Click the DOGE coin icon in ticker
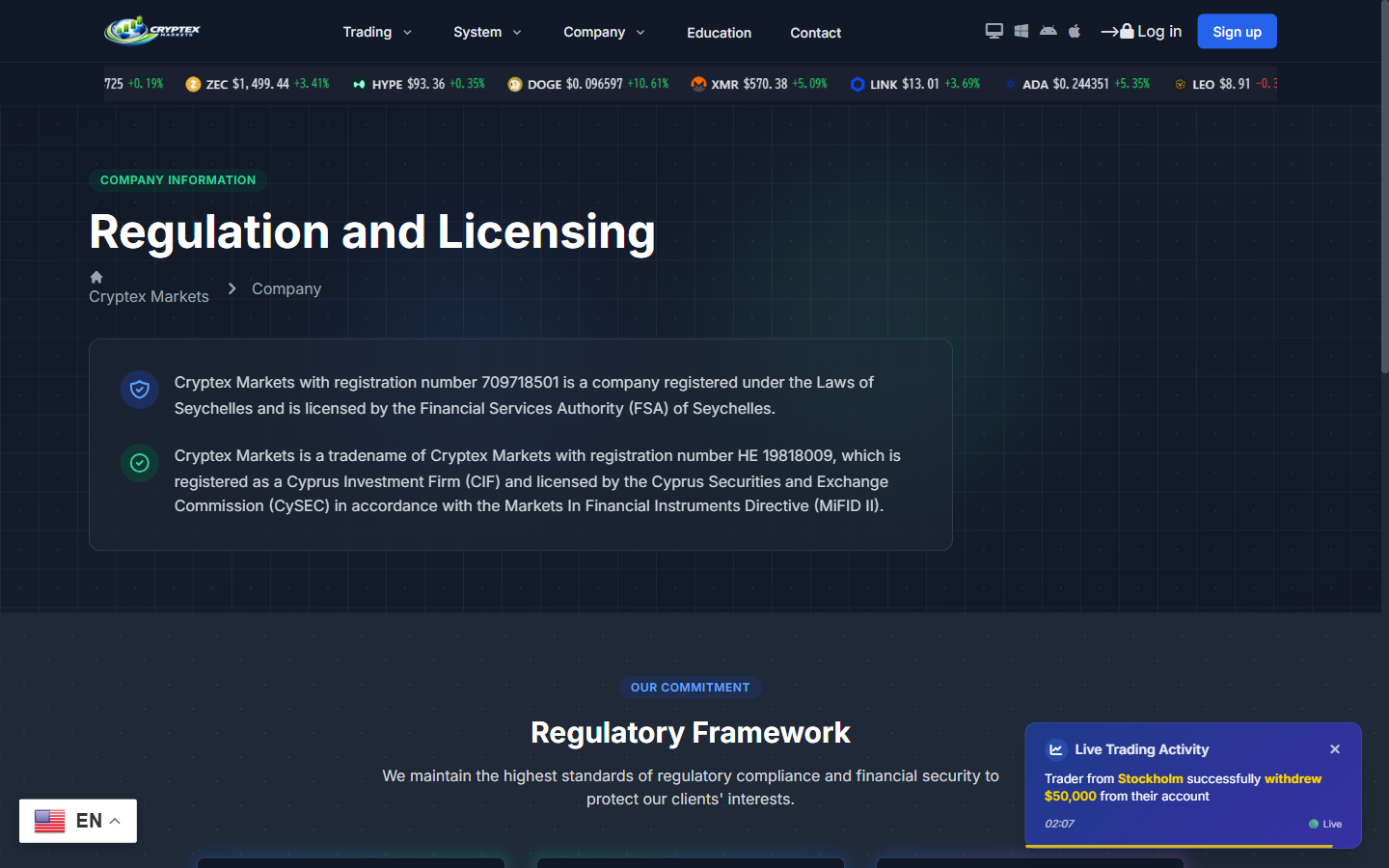 coord(515,84)
